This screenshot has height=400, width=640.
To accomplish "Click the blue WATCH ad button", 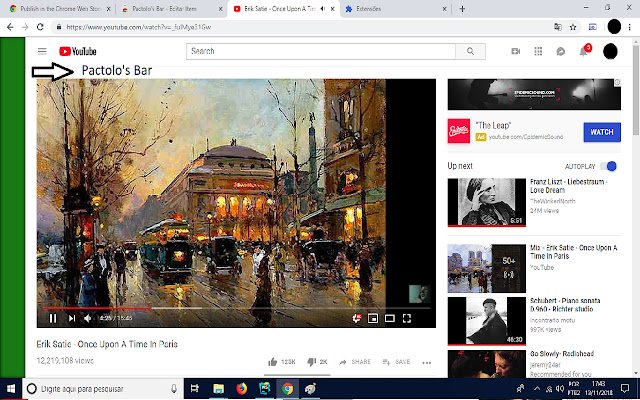I will (x=602, y=132).
